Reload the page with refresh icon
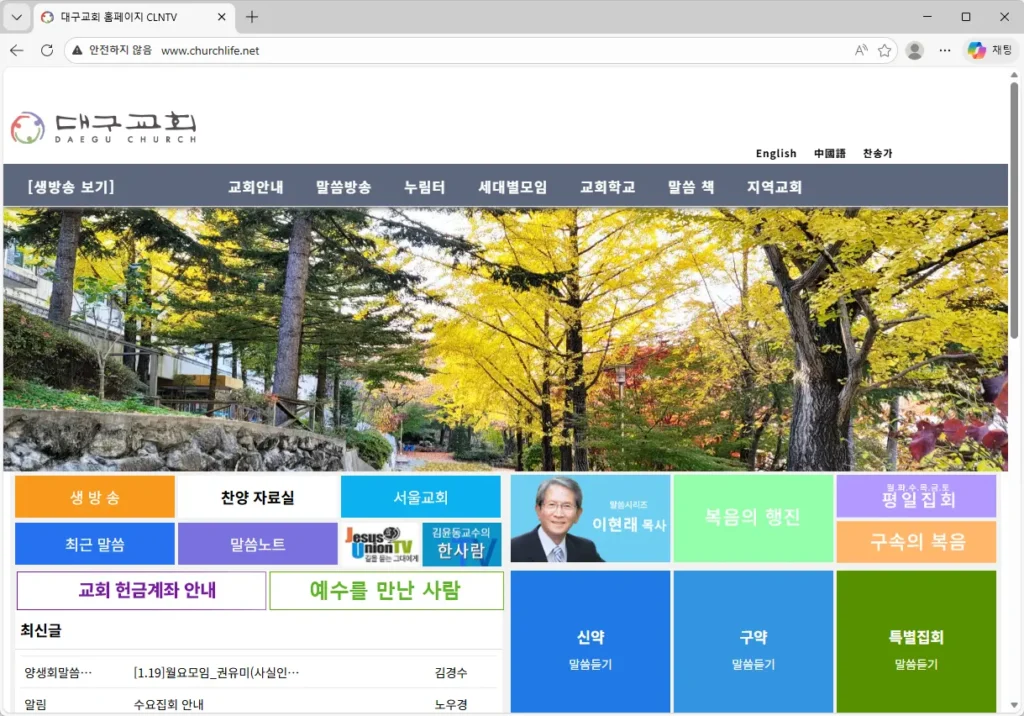This screenshot has width=1024, height=716. (x=47, y=50)
